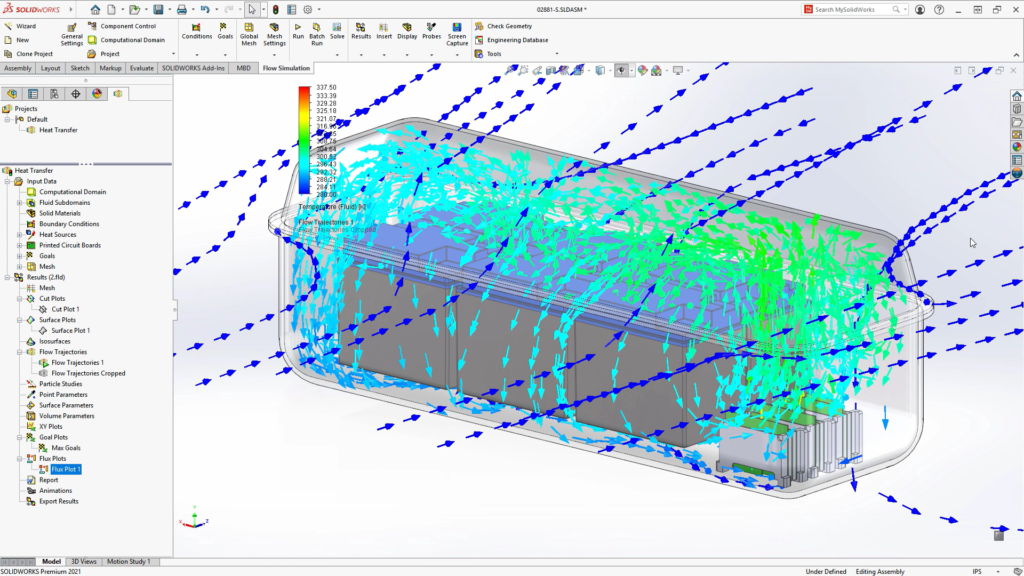This screenshot has height=576, width=1024.
Task: Toggle Hide/Show Items in view toolbar
Action: [x=621, y=71]
